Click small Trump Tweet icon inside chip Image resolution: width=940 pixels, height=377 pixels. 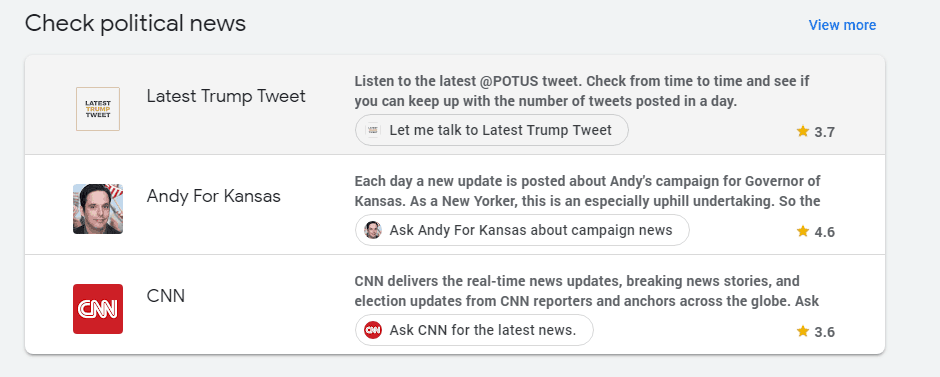click(373, 130)
